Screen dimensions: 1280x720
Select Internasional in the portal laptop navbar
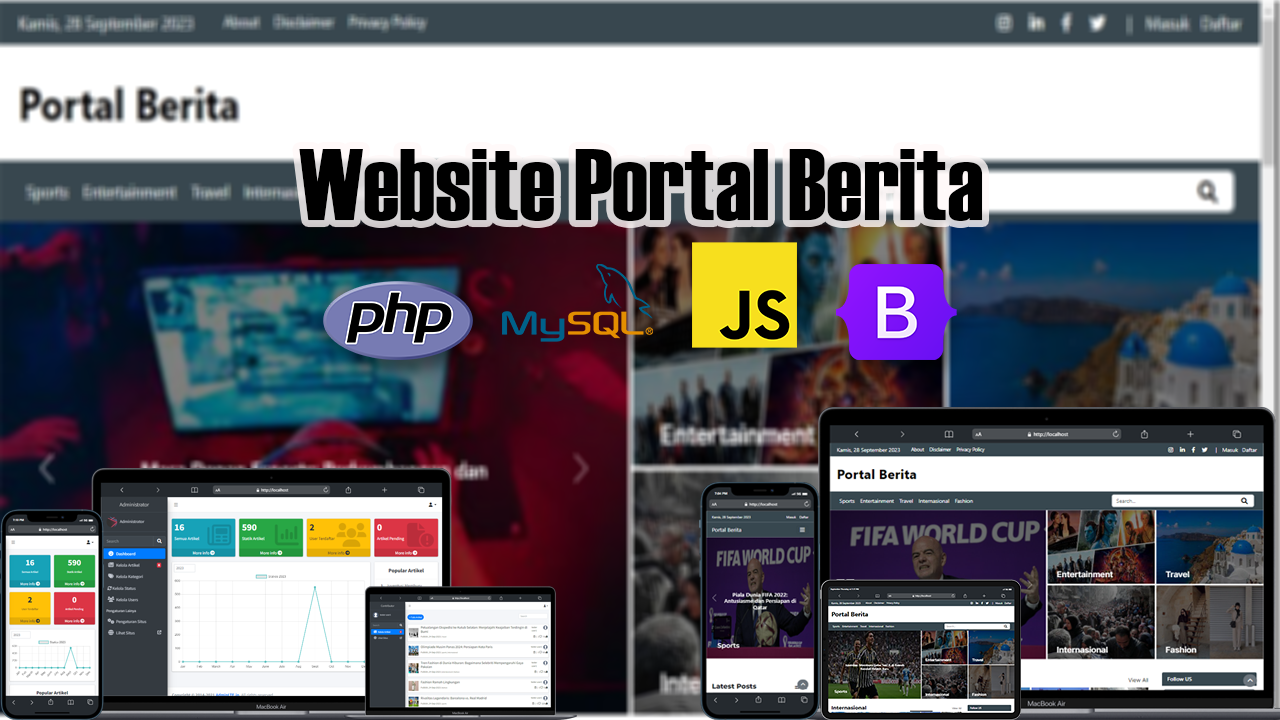(934, 501)
